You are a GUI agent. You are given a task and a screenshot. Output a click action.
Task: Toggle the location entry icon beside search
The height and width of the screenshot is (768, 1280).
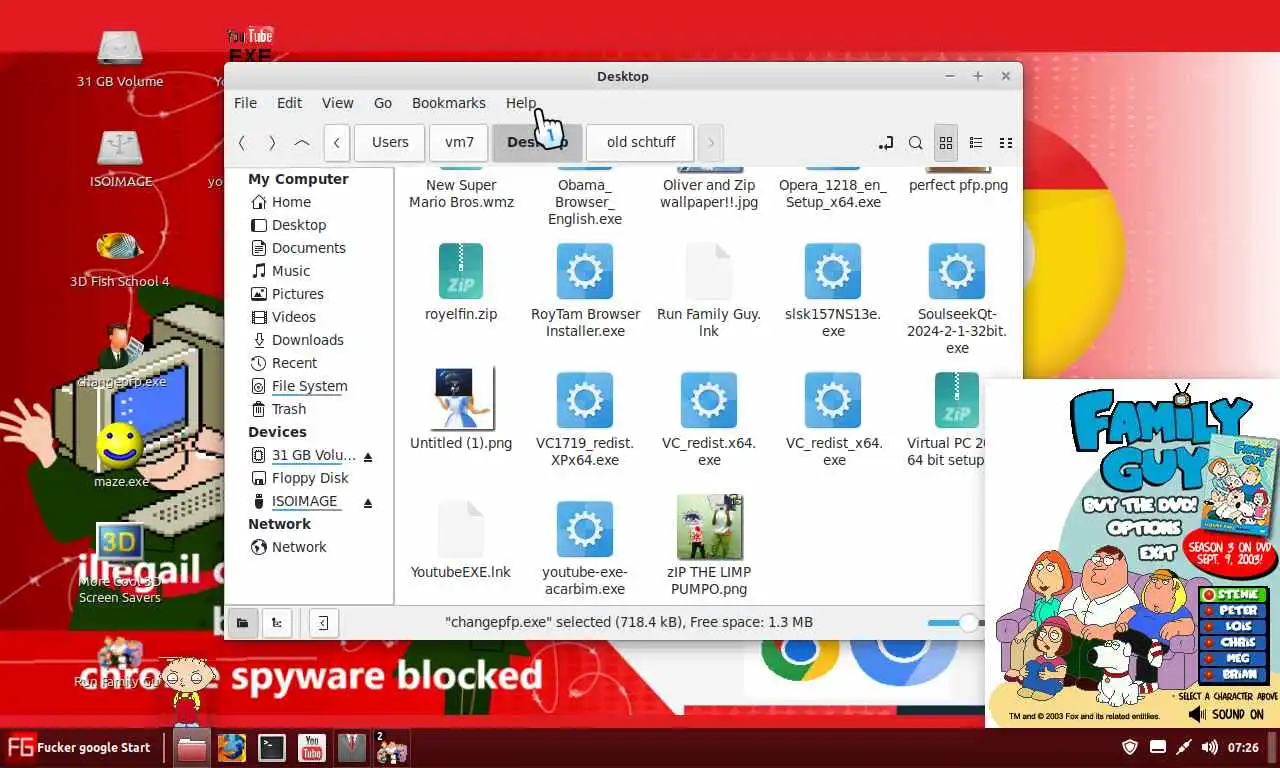click(x=886, y=143)
